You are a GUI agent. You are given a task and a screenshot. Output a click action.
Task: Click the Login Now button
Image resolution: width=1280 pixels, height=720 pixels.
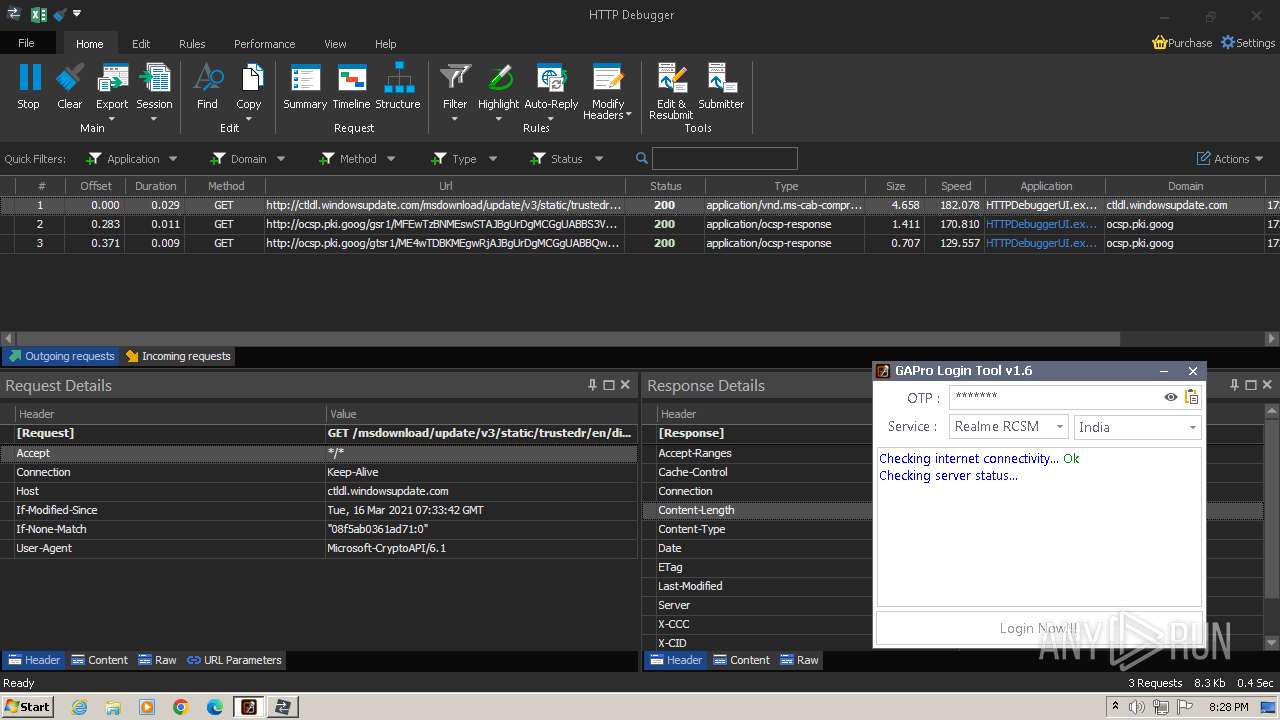1039,628
